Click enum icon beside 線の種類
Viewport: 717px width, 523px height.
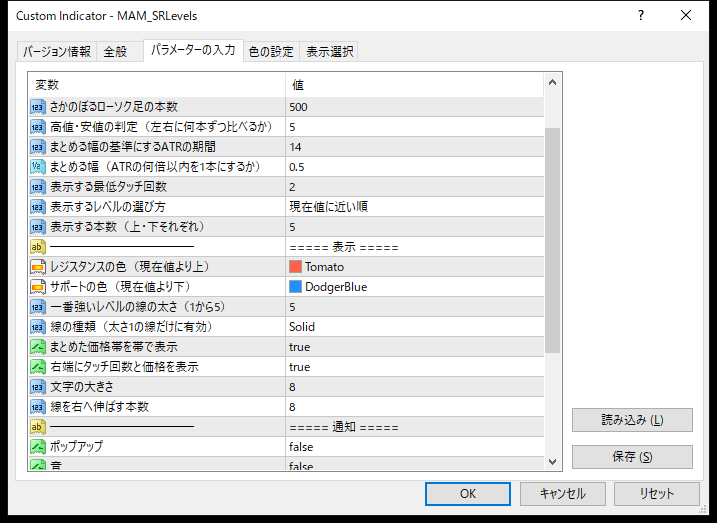(x=38, y=327)
